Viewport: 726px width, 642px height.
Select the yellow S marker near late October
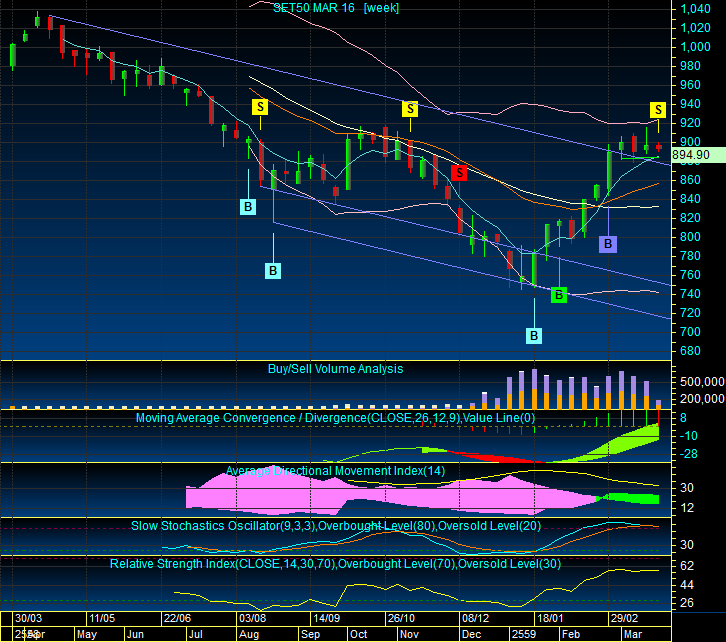410,109
